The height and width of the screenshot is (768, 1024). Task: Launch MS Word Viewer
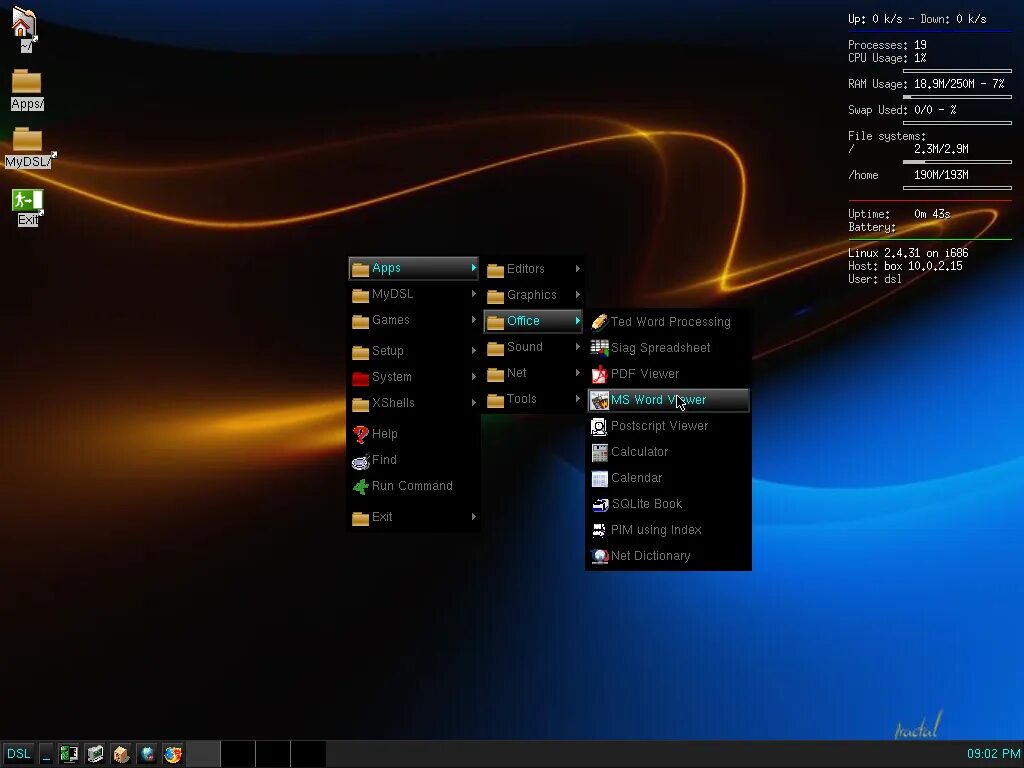(x=668, y=400)
